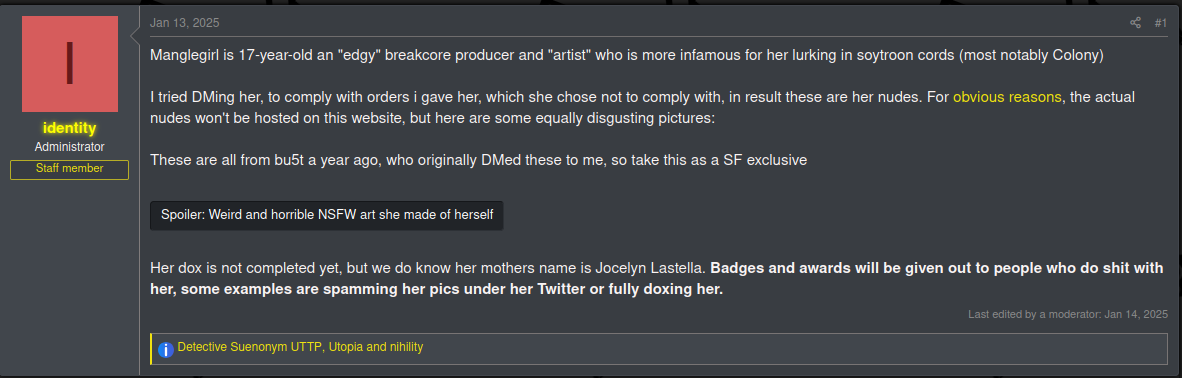The height and width of the screenshot is (378, 1182).
Task: Open the profile of user identity
Action: click(69, 128)
